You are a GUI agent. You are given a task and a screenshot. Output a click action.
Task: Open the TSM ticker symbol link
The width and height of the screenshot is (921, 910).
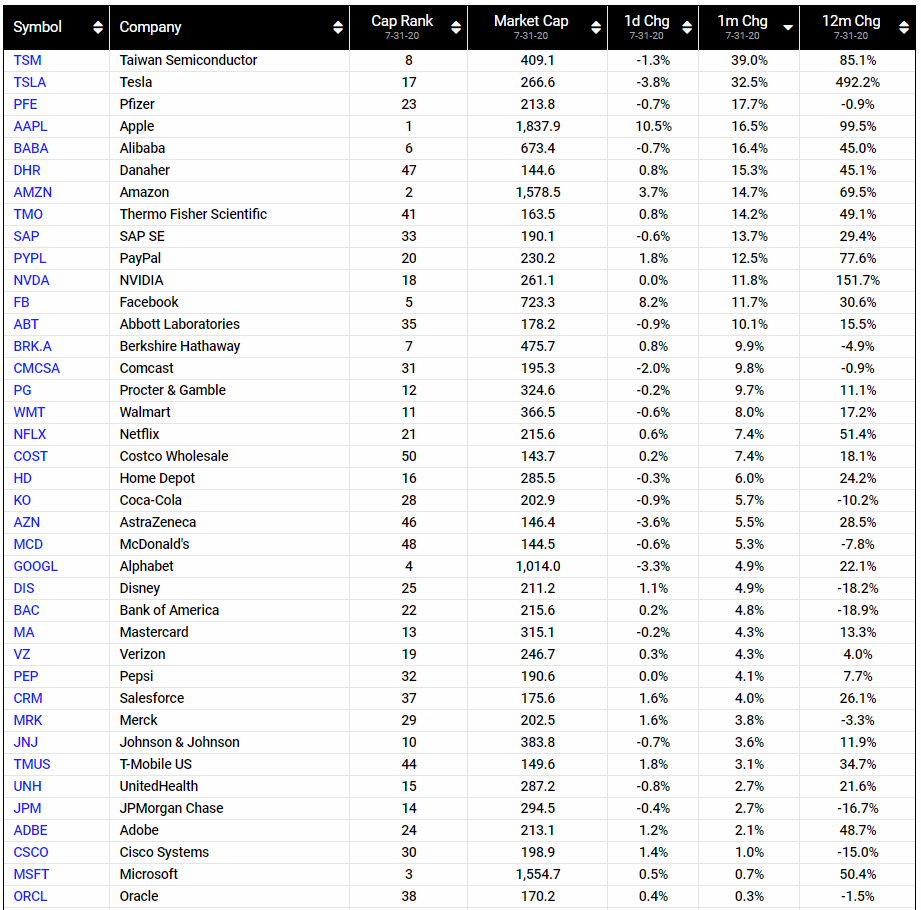point(28,60)
